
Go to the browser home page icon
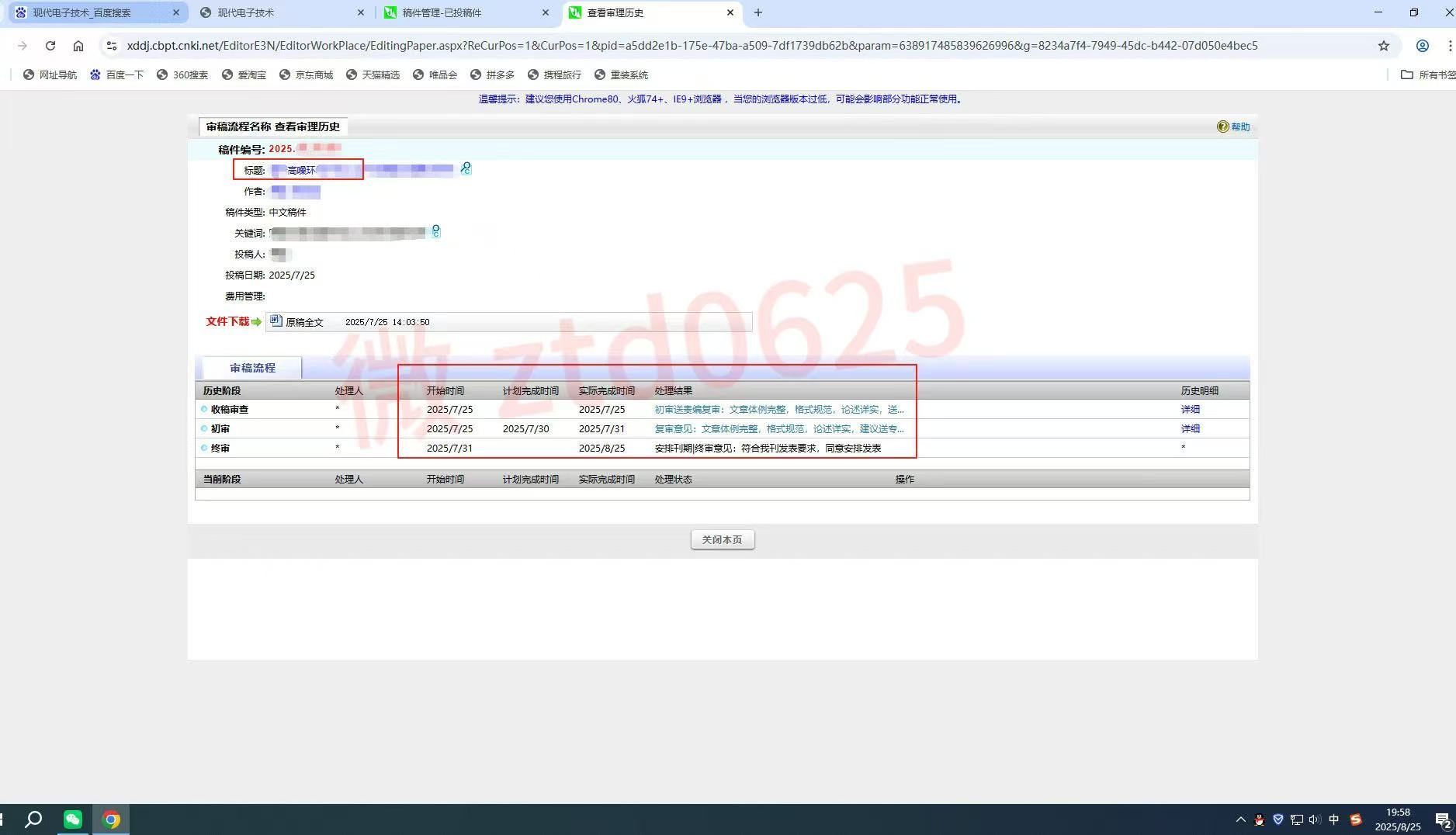pyautogui.click(x=78, y=46)
